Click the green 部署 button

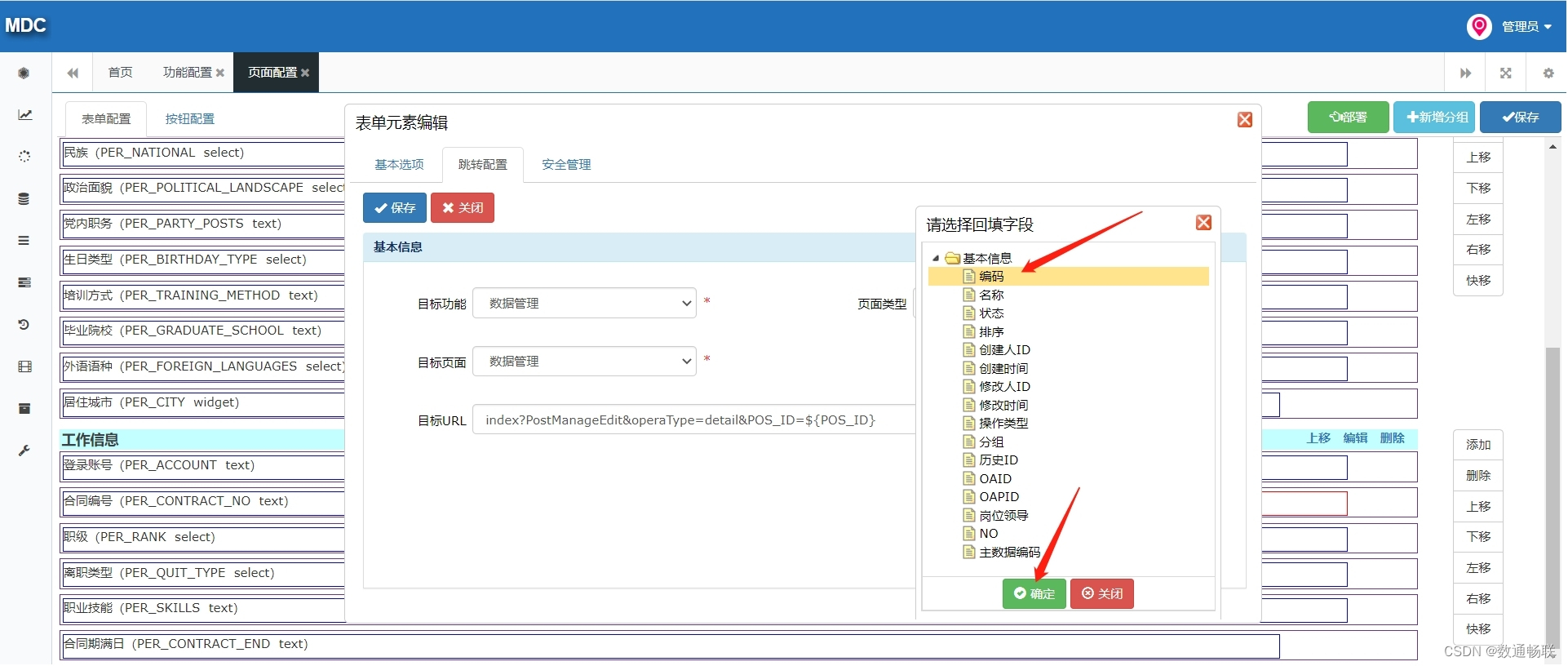tap(1349, 118)
